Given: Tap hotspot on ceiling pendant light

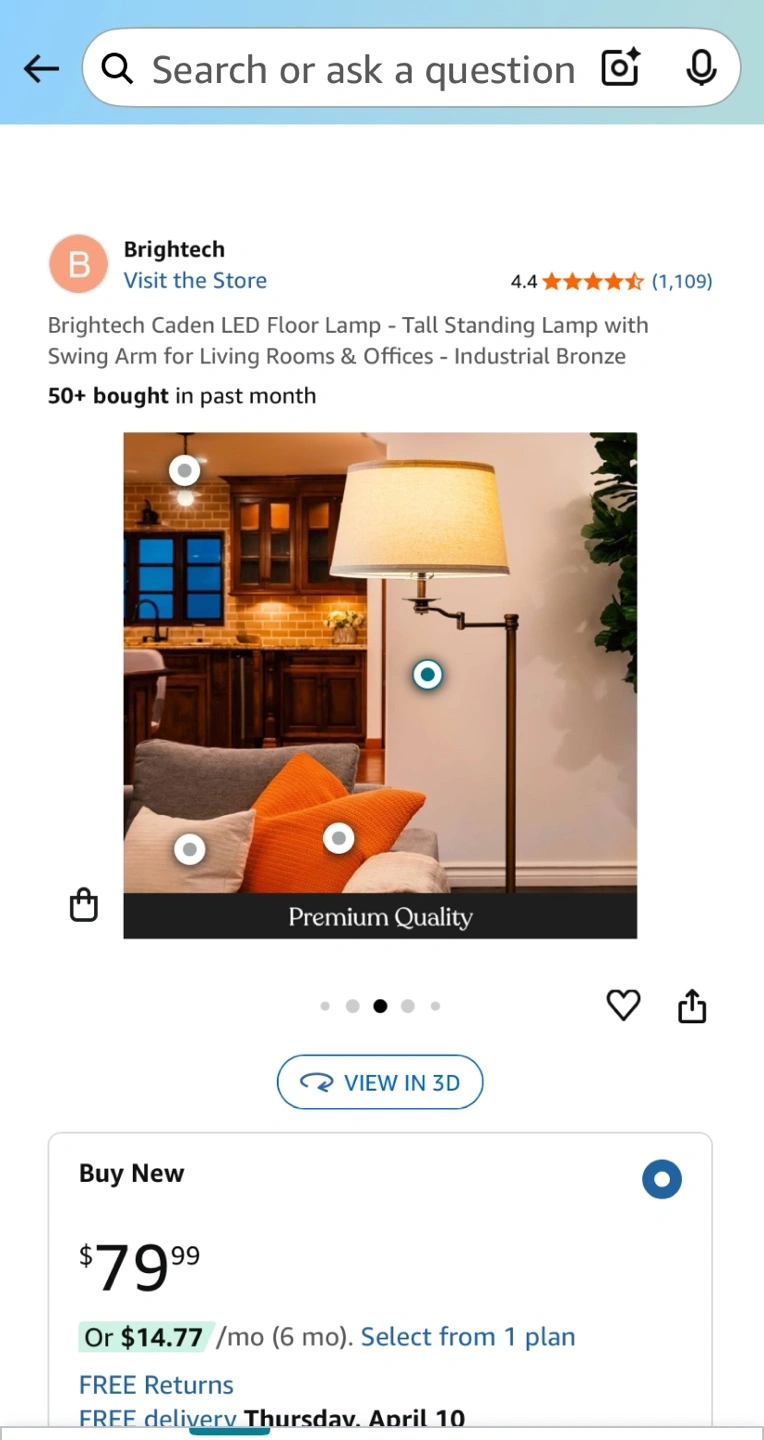Looking at the screenshot, I should pos(184,470).
